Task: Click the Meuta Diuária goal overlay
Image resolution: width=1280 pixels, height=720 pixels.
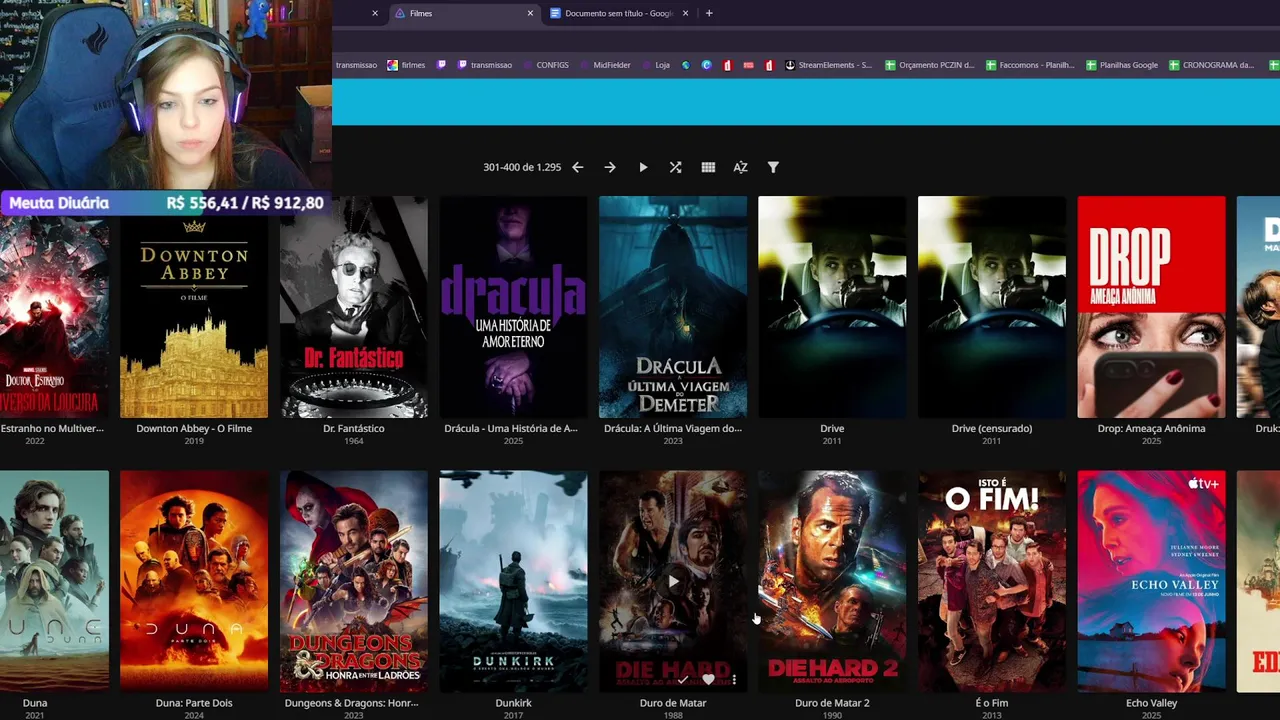Action: click(166, 203)
